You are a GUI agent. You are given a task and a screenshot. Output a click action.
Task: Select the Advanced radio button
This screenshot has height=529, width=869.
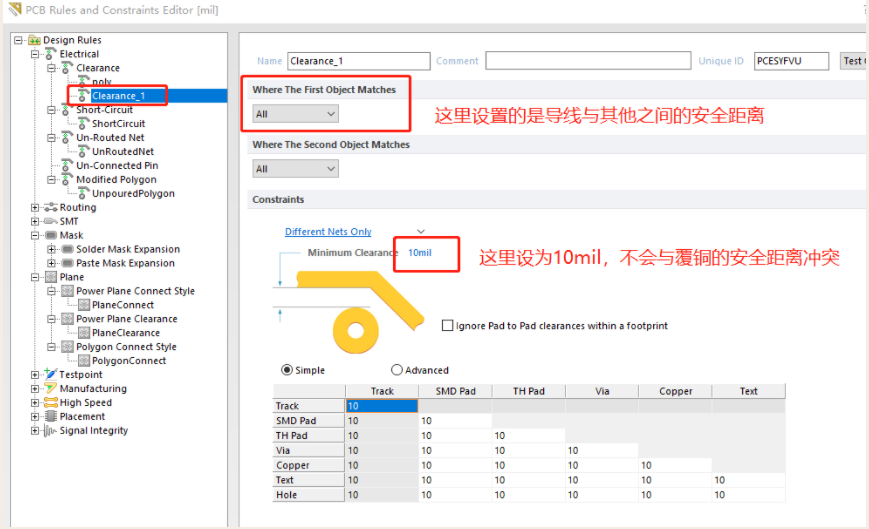point(397,370)
